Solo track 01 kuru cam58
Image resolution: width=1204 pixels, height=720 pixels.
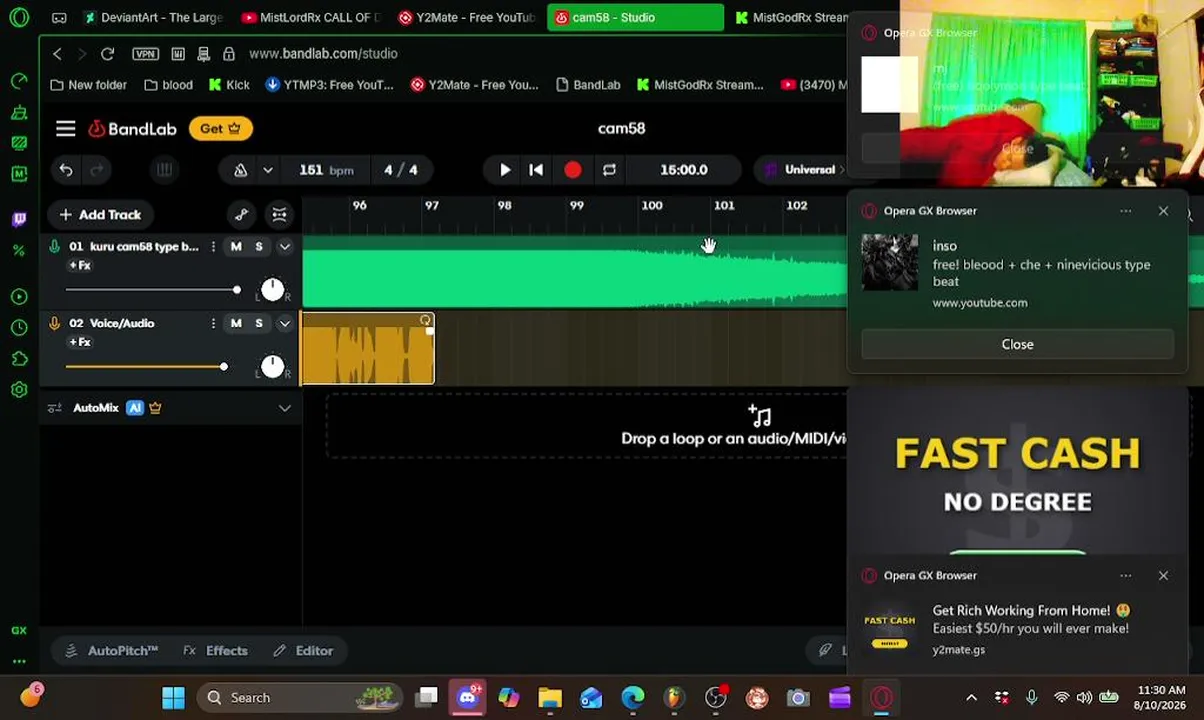pyautogui.click(x=259, y=246)
